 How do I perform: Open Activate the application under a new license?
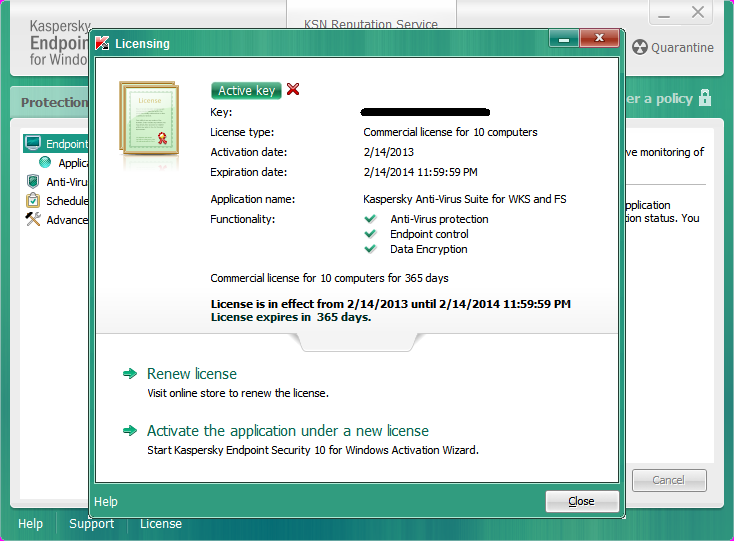point(288,431)
